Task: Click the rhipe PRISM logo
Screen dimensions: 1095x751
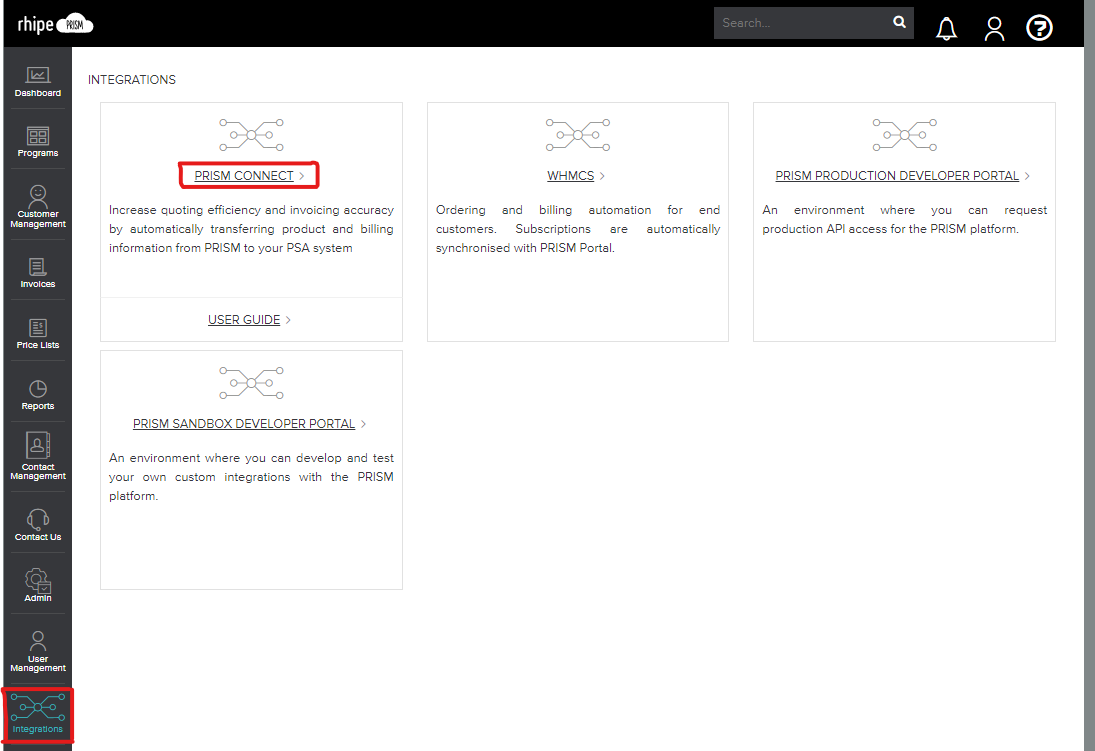Action: 55,24
